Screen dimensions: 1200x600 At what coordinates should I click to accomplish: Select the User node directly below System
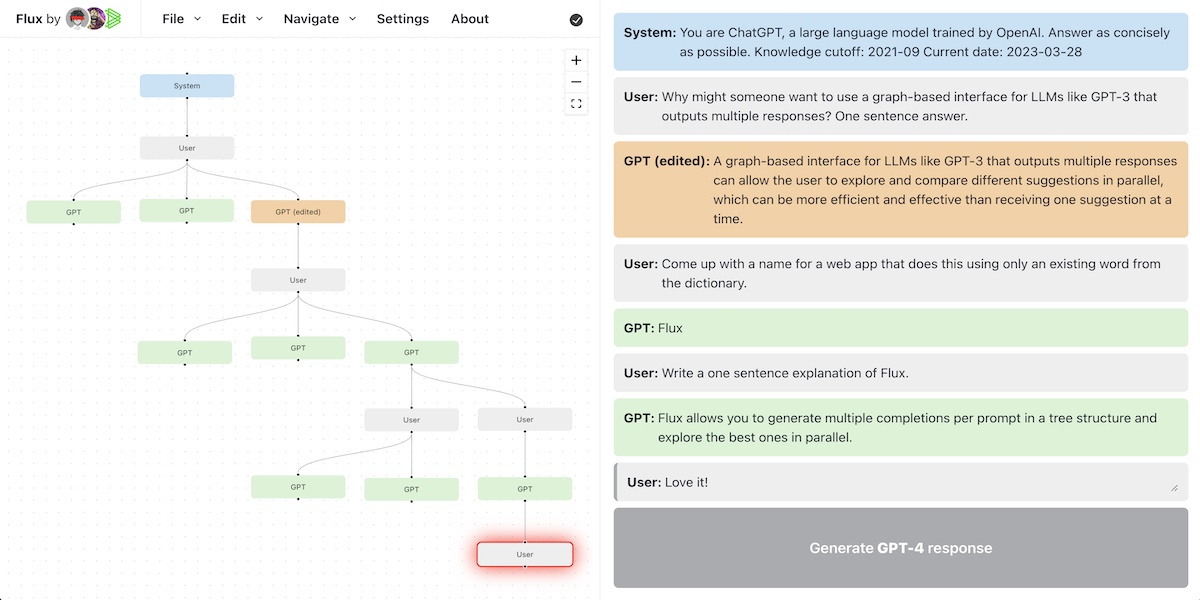187,148
